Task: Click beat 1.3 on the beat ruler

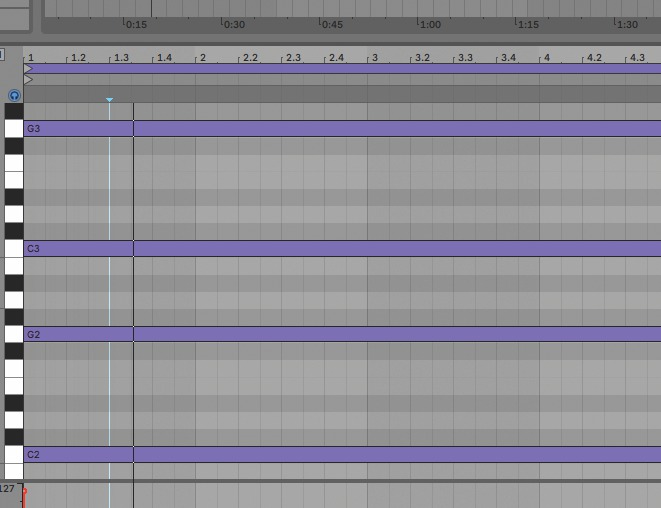Action: (x=121, y=58)
